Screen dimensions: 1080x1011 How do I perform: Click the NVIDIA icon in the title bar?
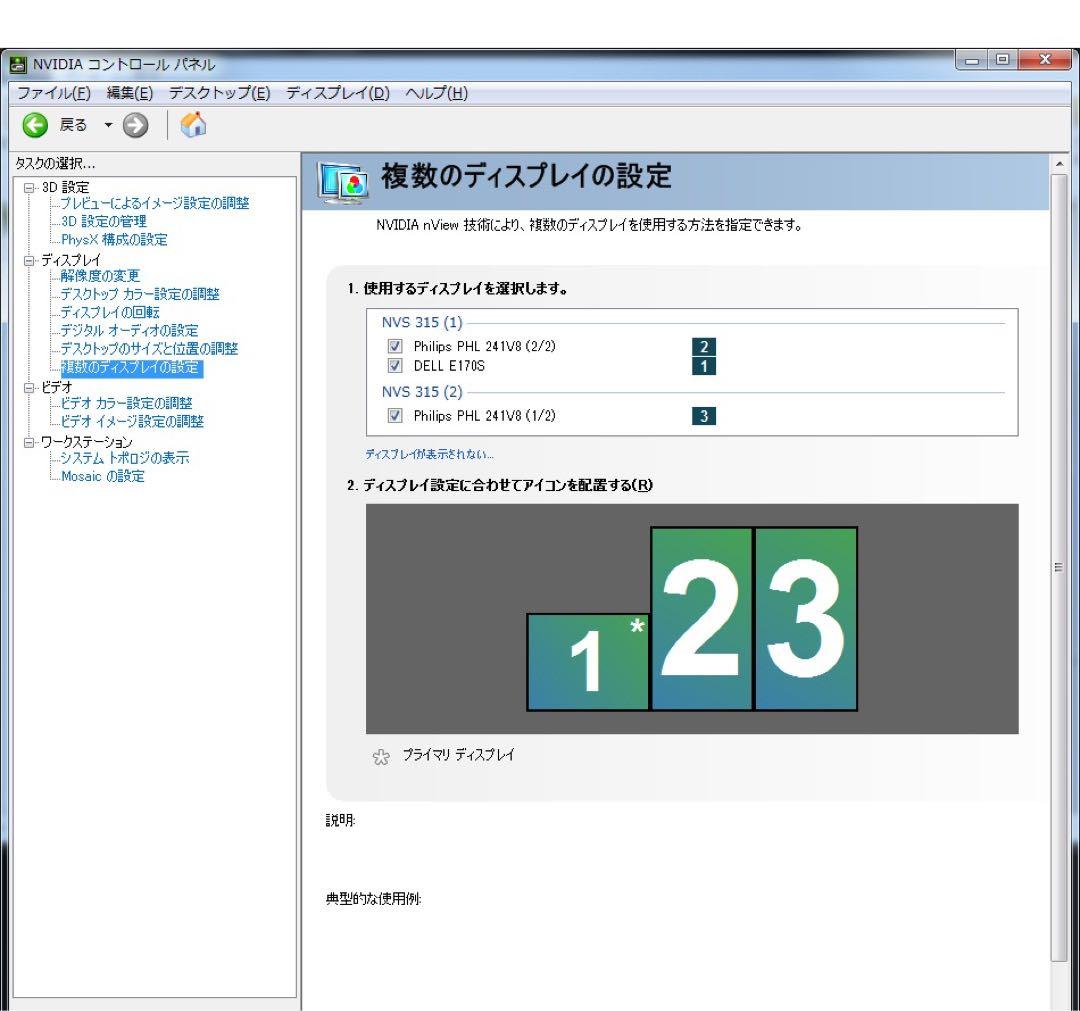click(18, 65)
